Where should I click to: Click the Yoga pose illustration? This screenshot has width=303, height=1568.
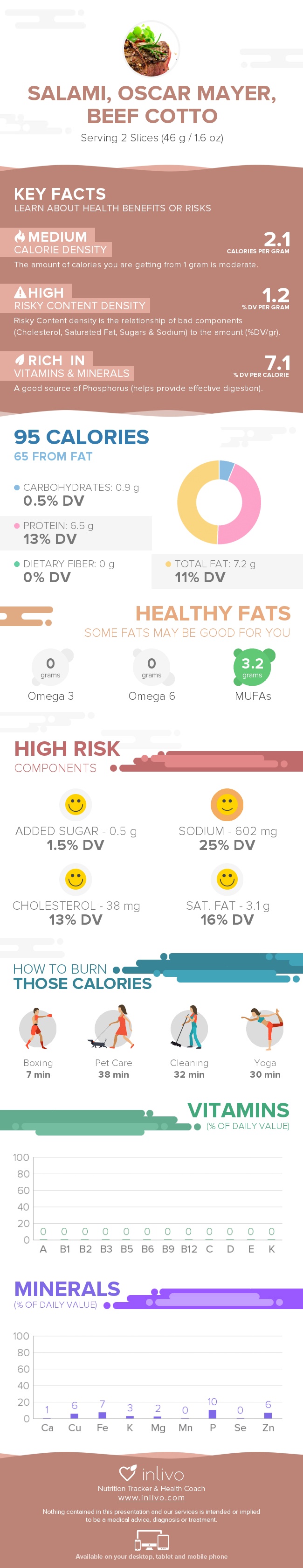click(265, 1028)
